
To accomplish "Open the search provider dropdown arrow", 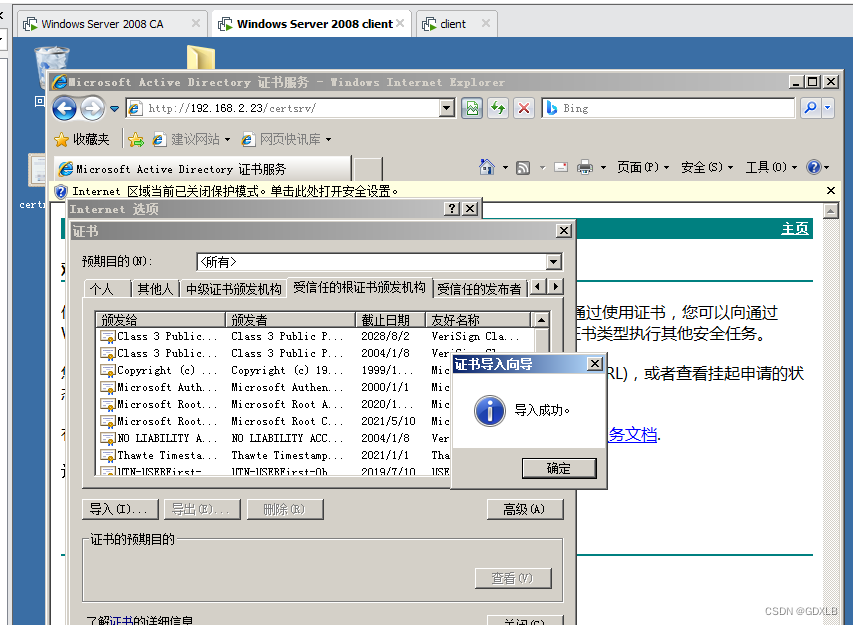I will 827,108.
